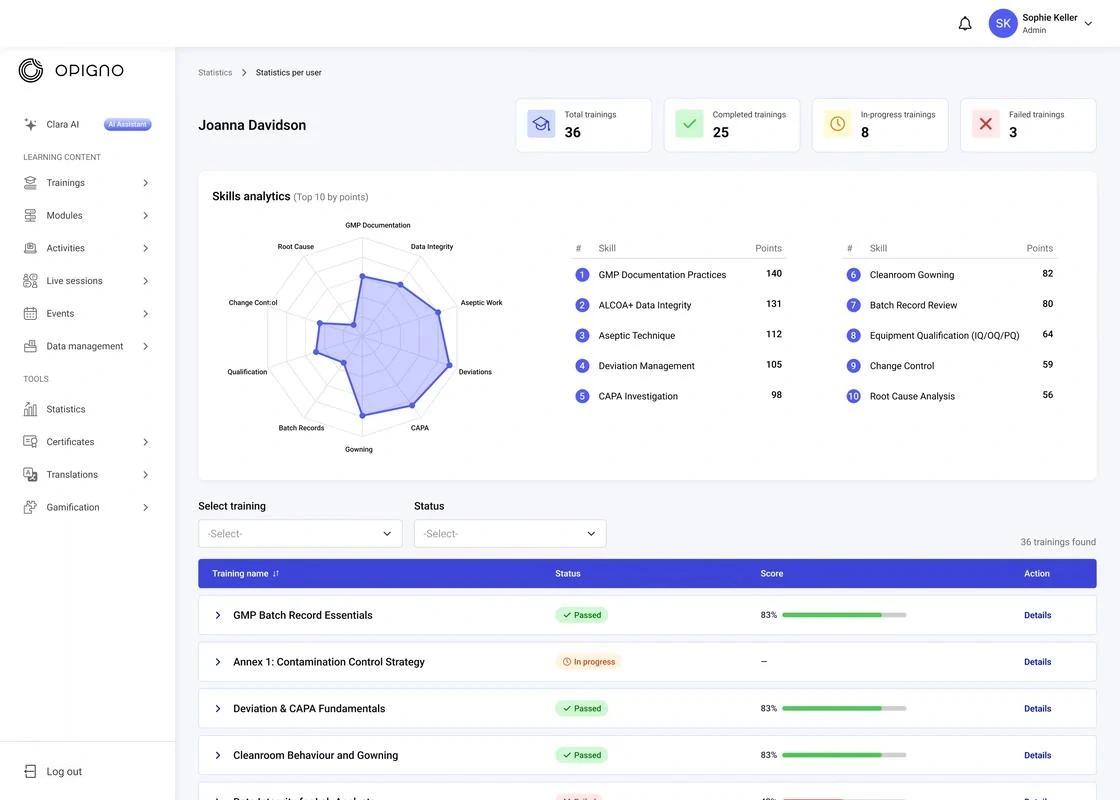The width and height of the screenshot is (1120, 800).
Task: Click the number 1 rank badge
Action: 582,275
